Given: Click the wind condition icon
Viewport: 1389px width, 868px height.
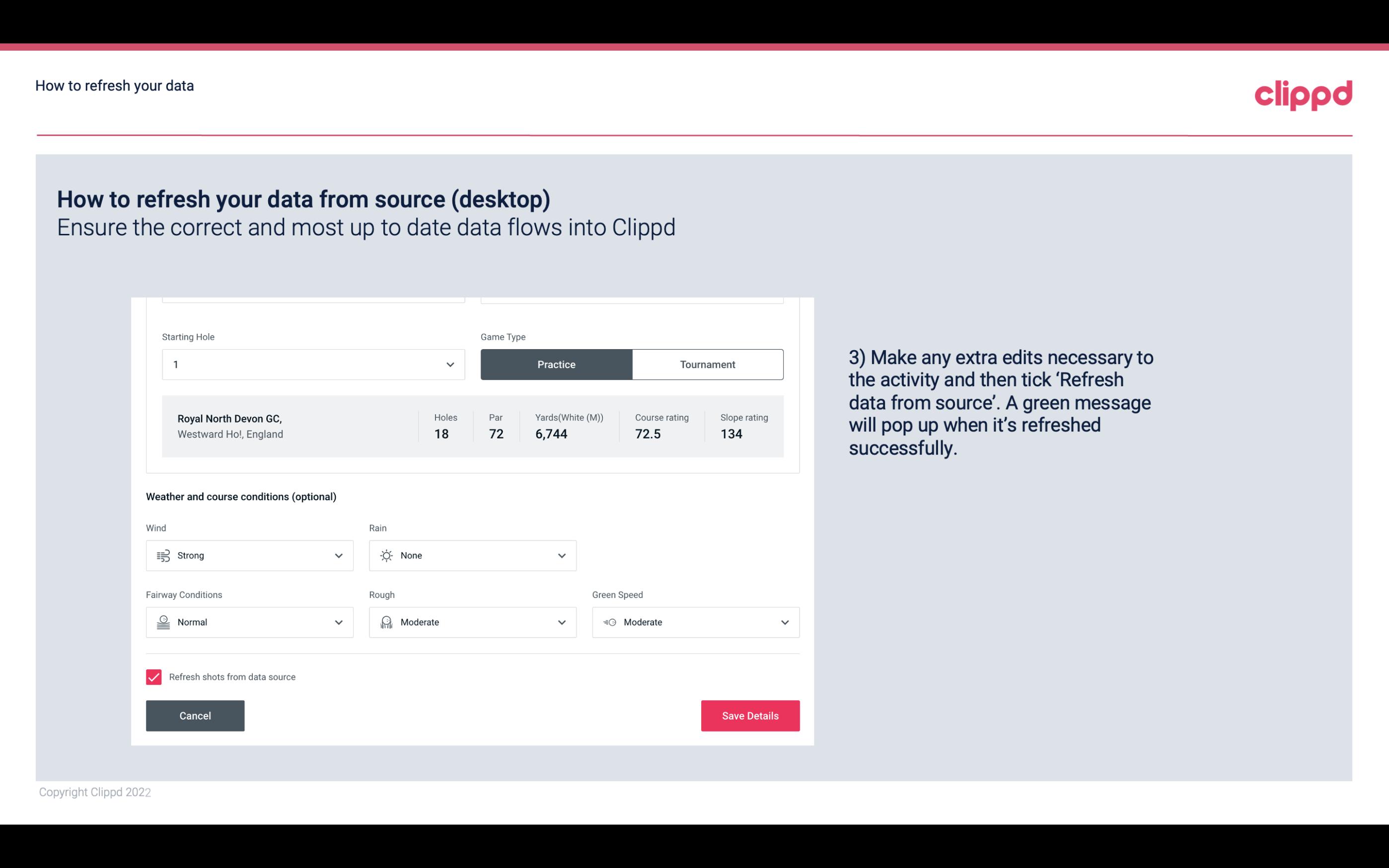Looking at the screenshot, I should pyautogui.click(x=163, y=556).
